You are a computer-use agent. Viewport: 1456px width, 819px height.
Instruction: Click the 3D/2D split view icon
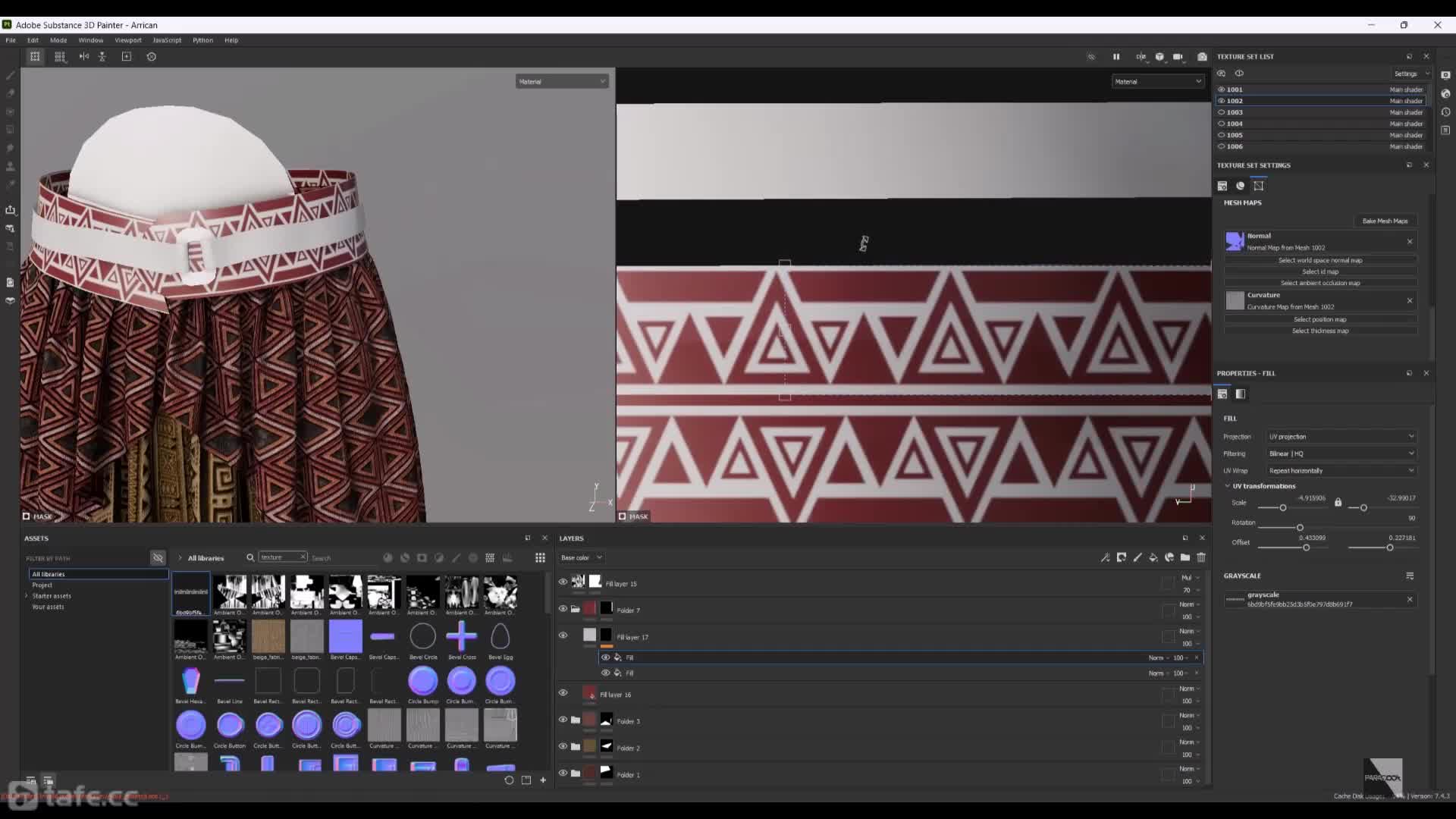[1141, 57]
